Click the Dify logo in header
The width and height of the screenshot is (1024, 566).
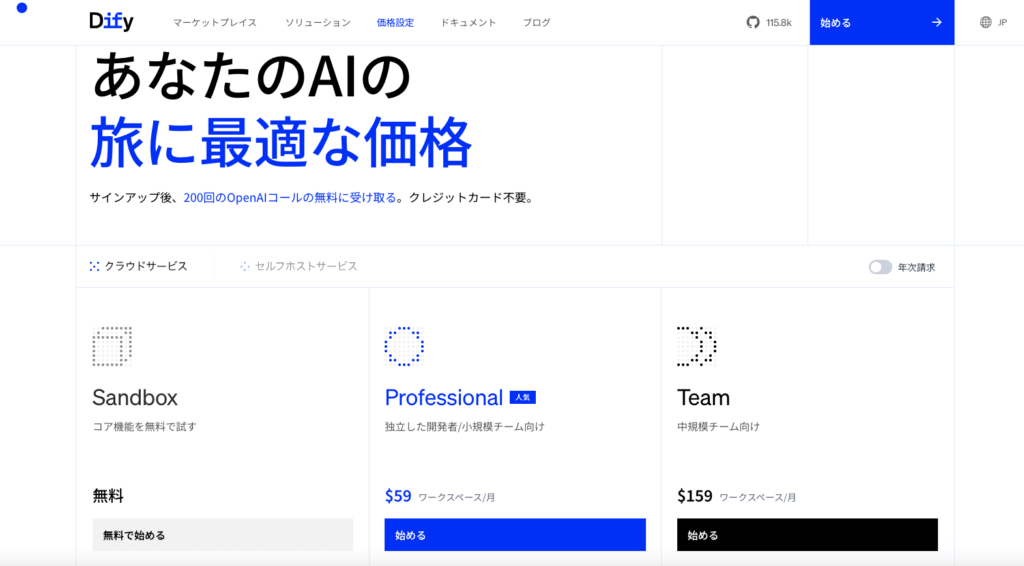point(111,22)
